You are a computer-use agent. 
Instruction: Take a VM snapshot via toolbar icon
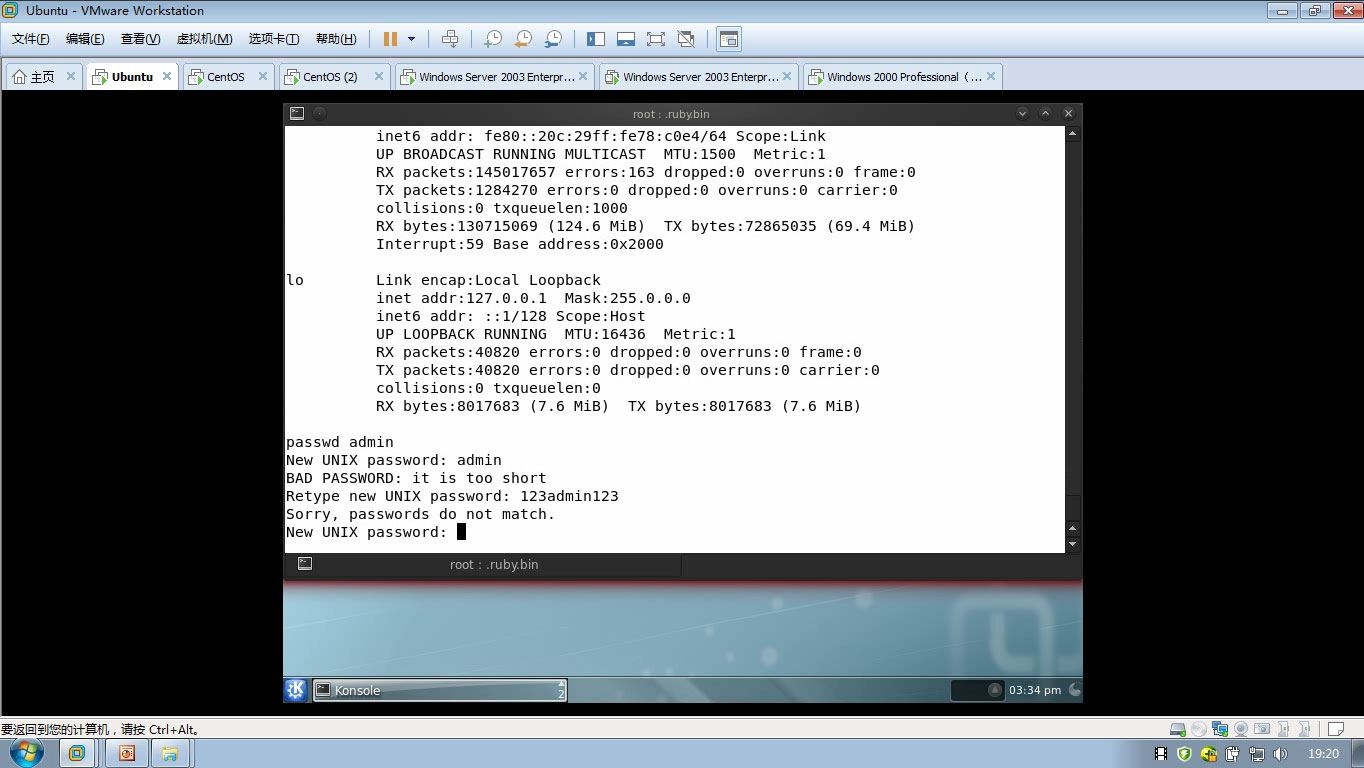[x=492, y=39]
